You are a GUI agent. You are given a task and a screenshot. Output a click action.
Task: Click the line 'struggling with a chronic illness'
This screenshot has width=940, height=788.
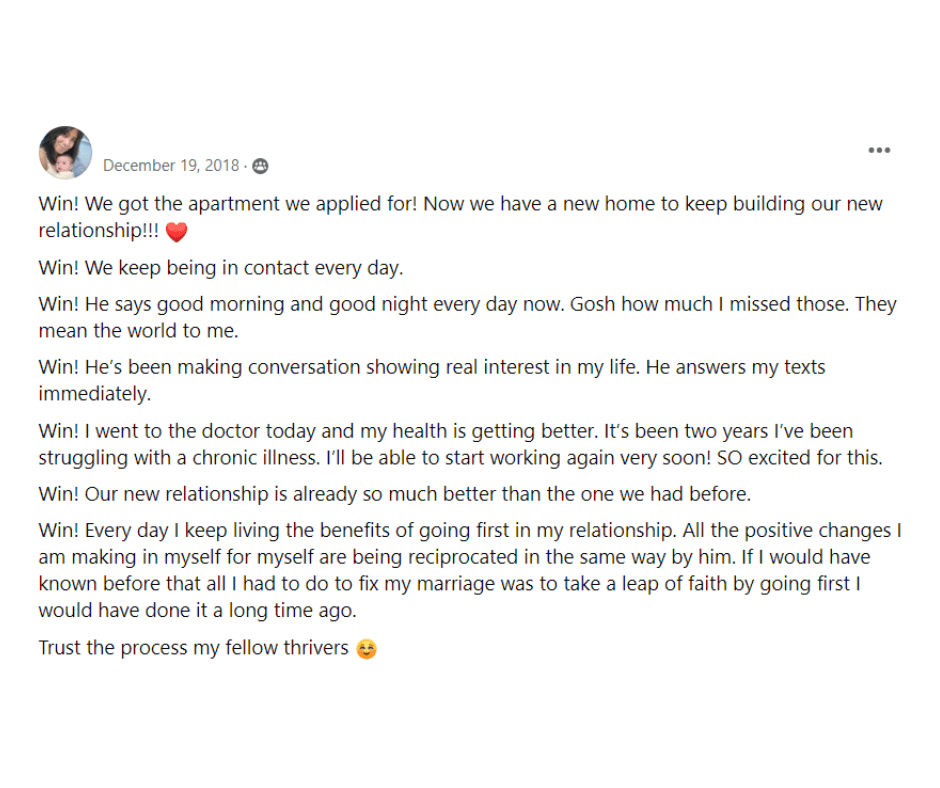pyautogui.click(x=460, y=458)
